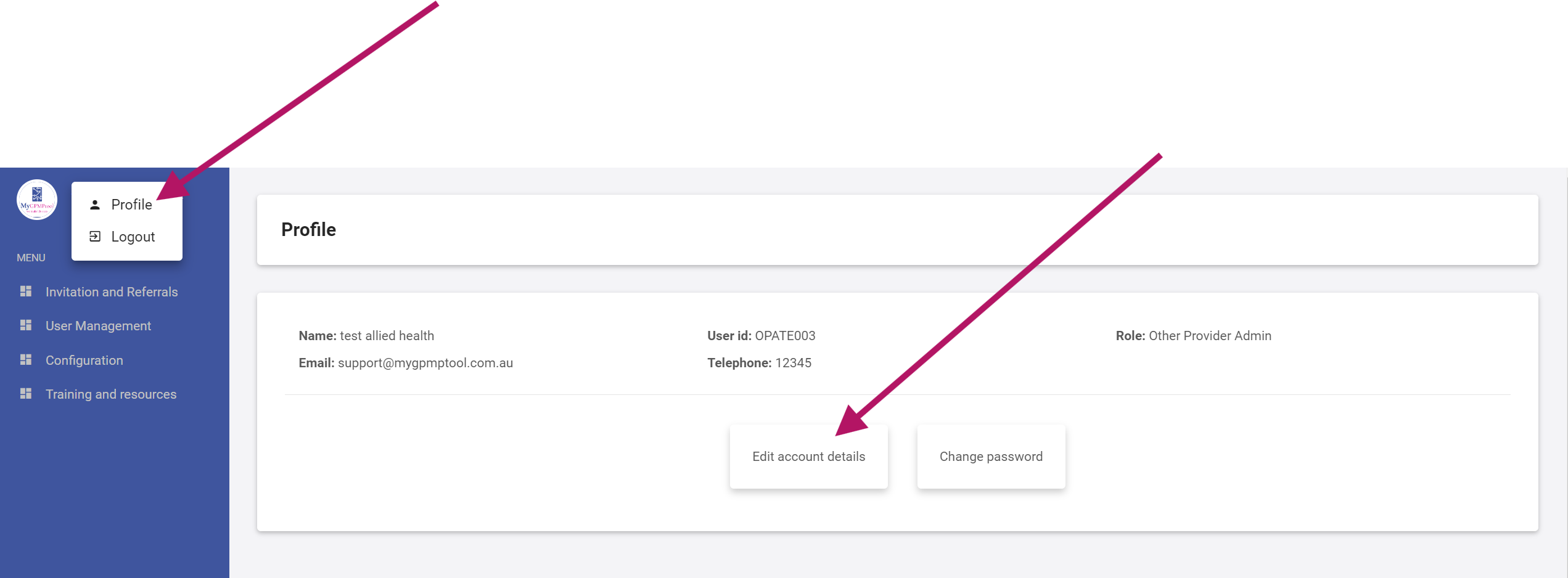1568x578 pixels.
Task: Click the grid icon beside Training and resources
Action: tap(26, 394)
